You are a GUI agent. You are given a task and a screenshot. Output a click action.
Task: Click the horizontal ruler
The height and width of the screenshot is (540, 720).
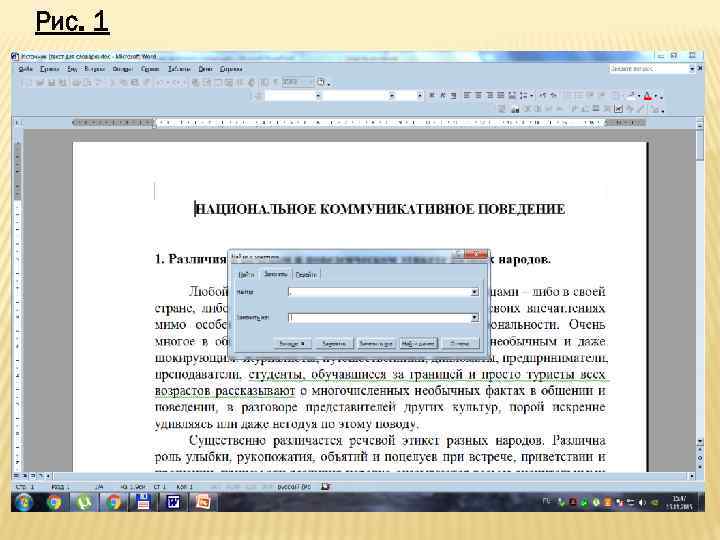coord(359,123)
